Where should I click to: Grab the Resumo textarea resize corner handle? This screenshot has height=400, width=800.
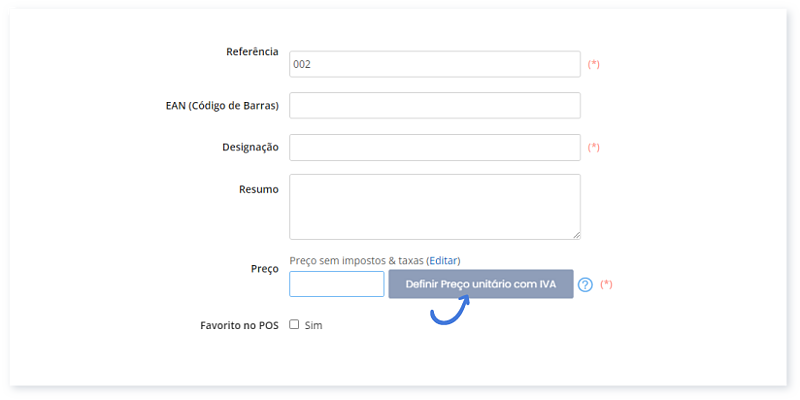pos(577,235)
